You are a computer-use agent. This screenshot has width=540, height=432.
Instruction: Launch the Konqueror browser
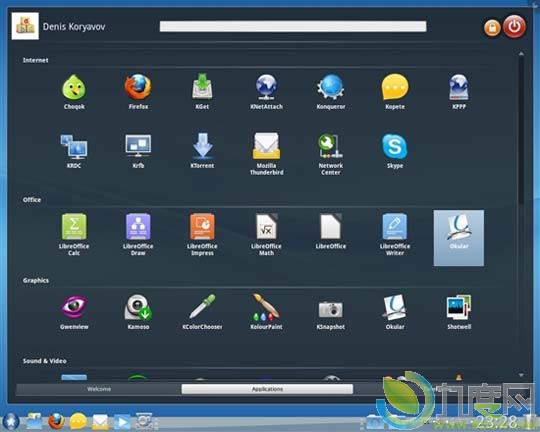point(331,92)
